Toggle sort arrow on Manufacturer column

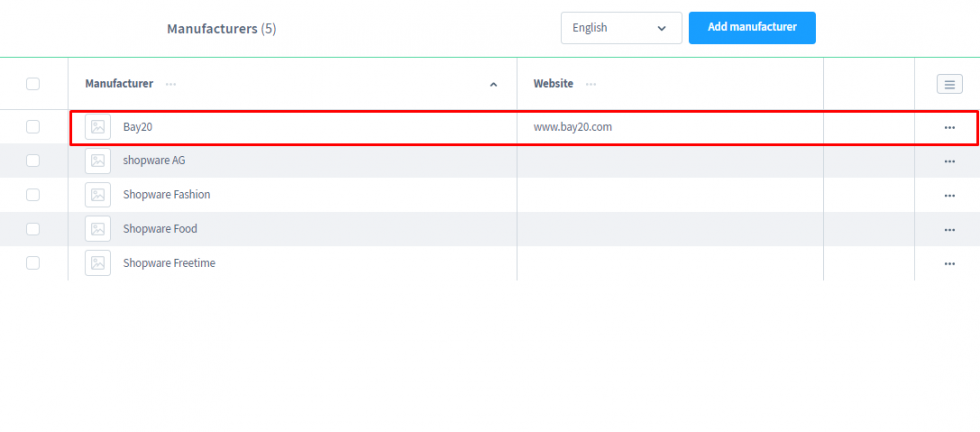click(493, 85)
